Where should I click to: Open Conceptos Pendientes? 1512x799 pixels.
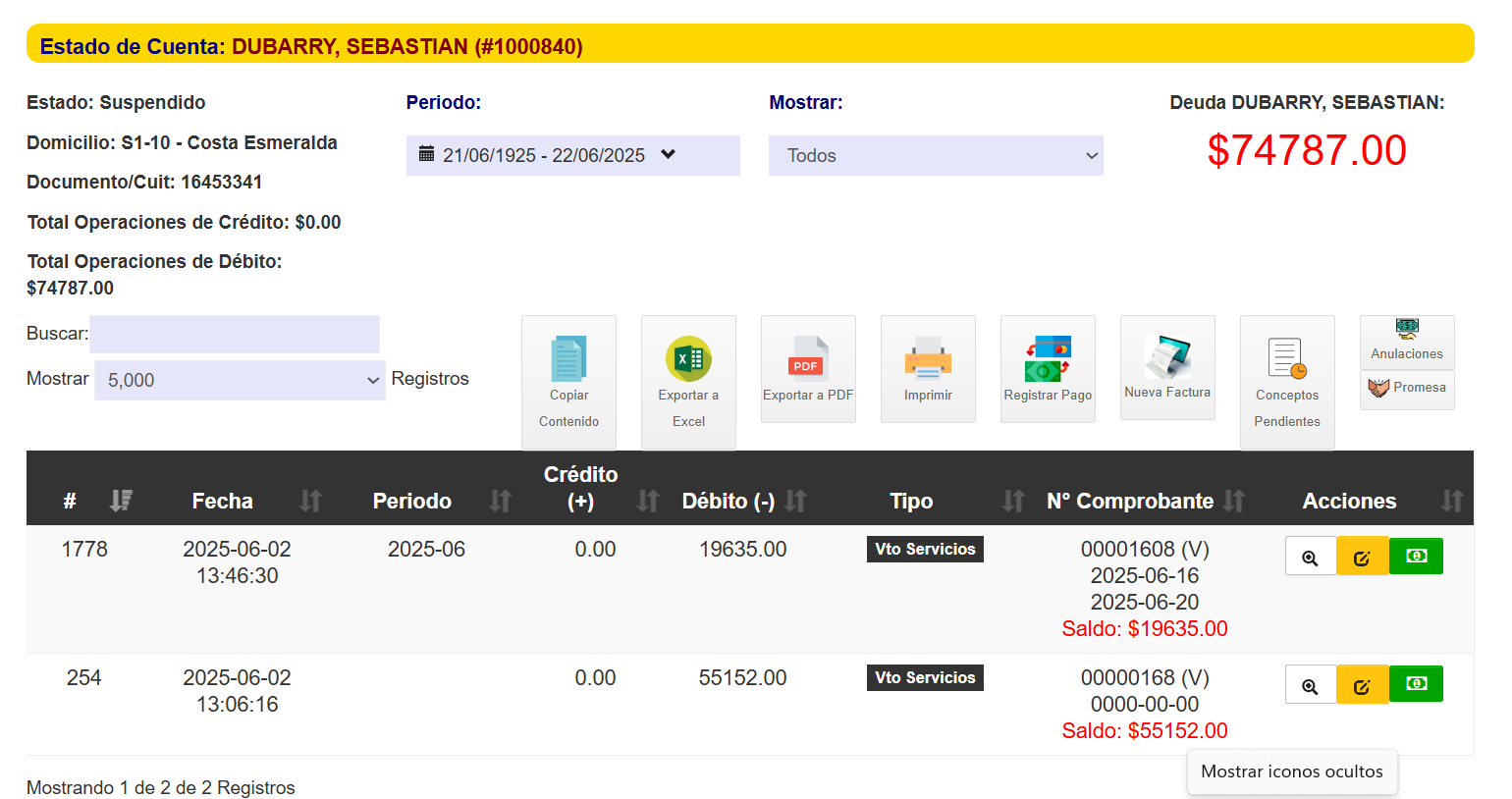point(1287,381)
